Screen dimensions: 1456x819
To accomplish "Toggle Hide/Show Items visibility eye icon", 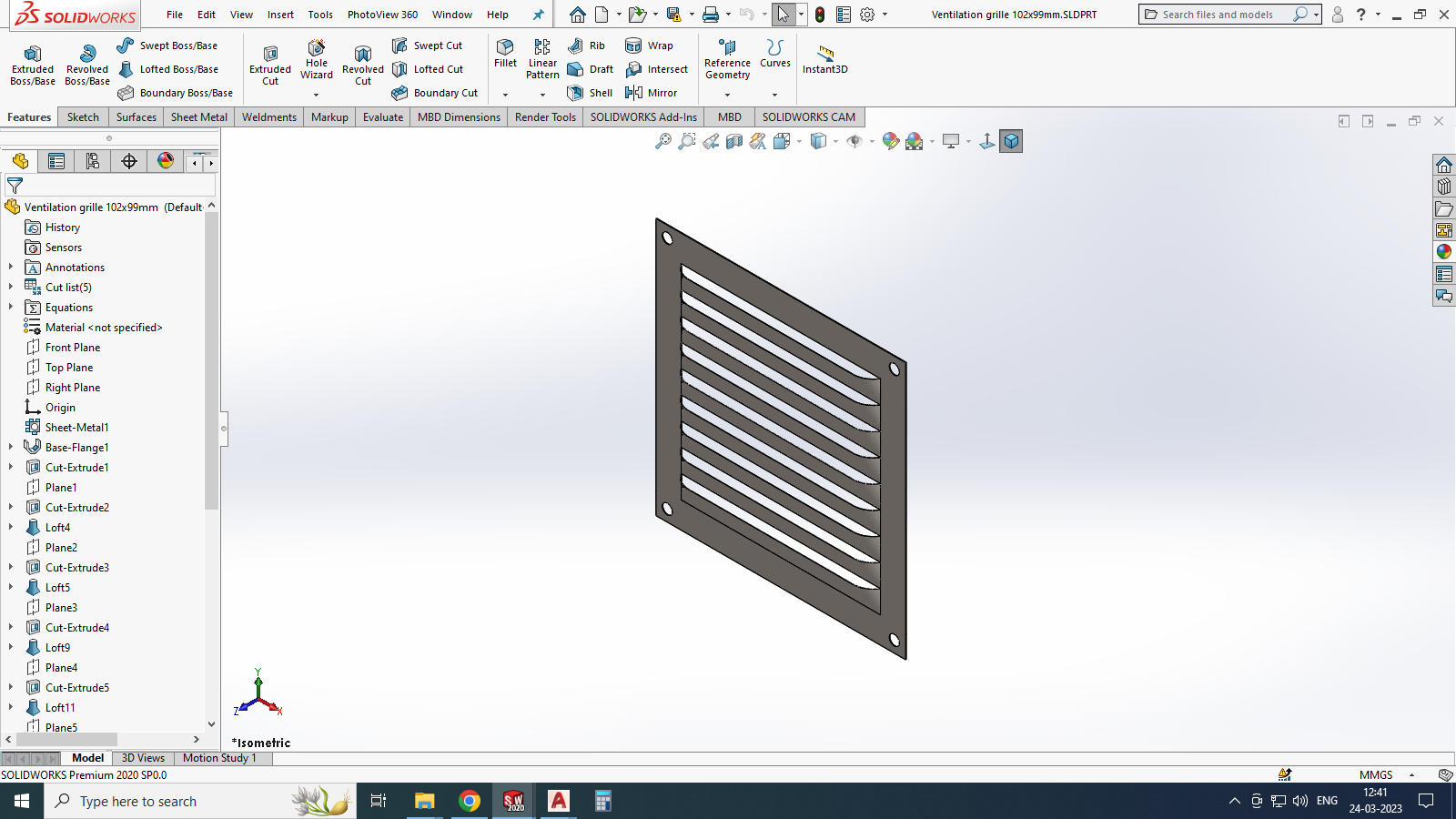I will (854, 141).
